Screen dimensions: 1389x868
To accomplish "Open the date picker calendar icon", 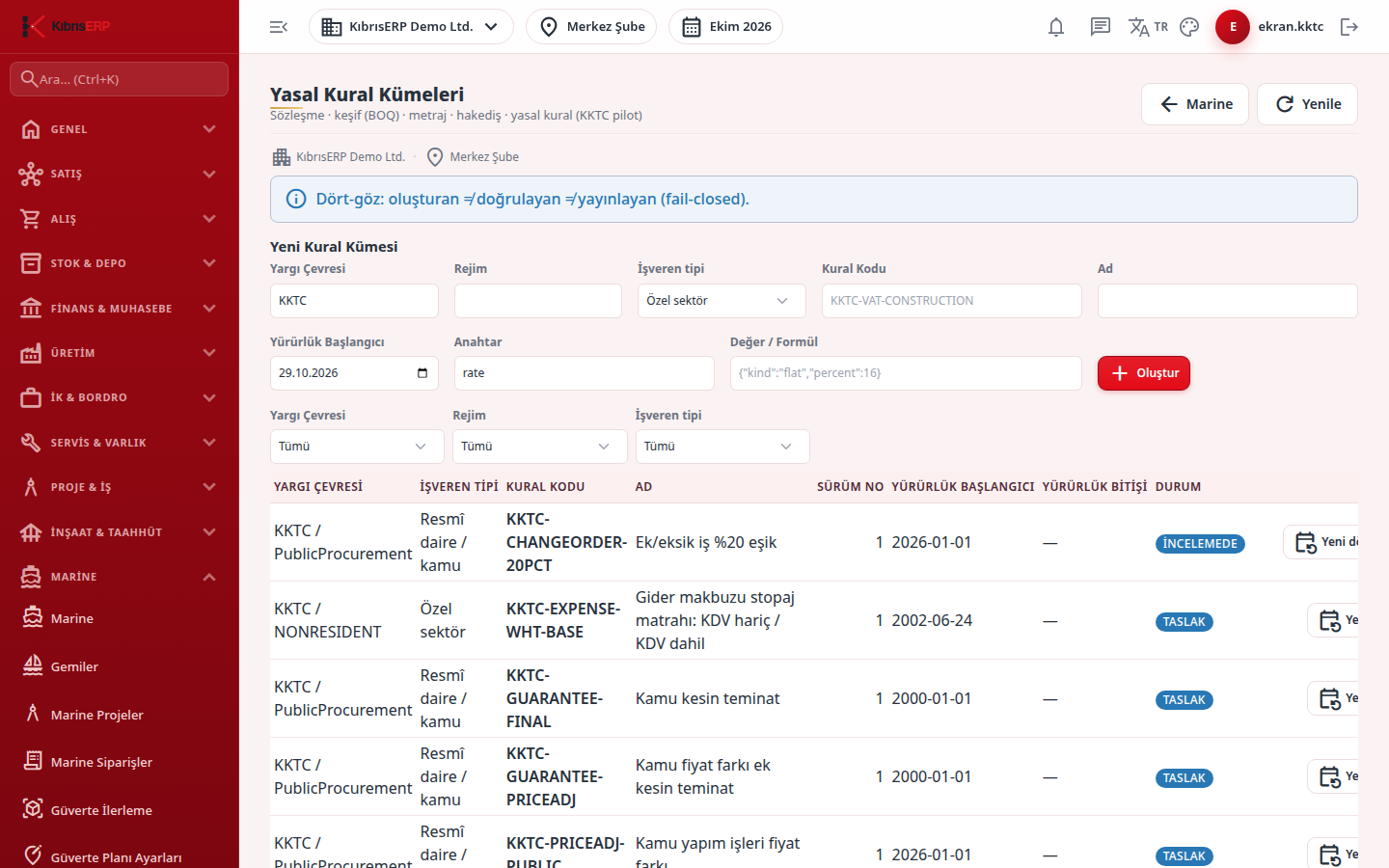I will tap(422, 373).
